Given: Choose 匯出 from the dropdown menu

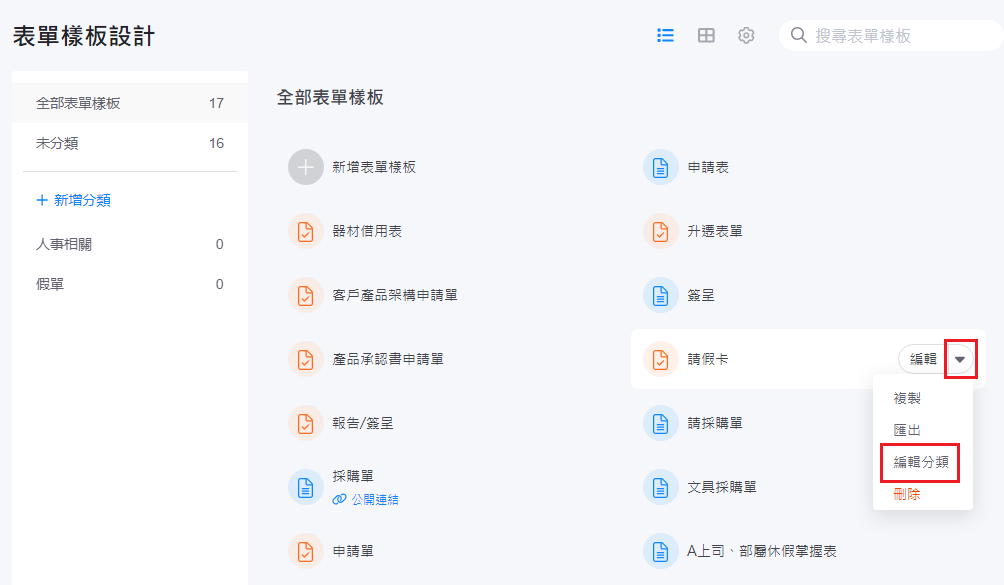Looking at the screenshot, I should (x=906, y=430).
